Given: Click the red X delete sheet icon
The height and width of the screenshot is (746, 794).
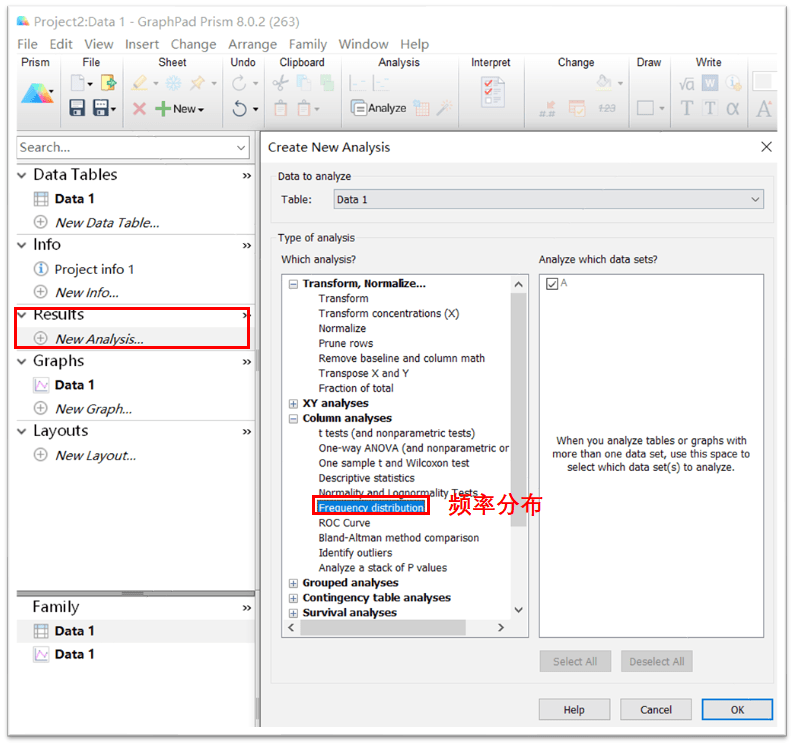Looking at the screenshot, I should click(x=139, y=109).
